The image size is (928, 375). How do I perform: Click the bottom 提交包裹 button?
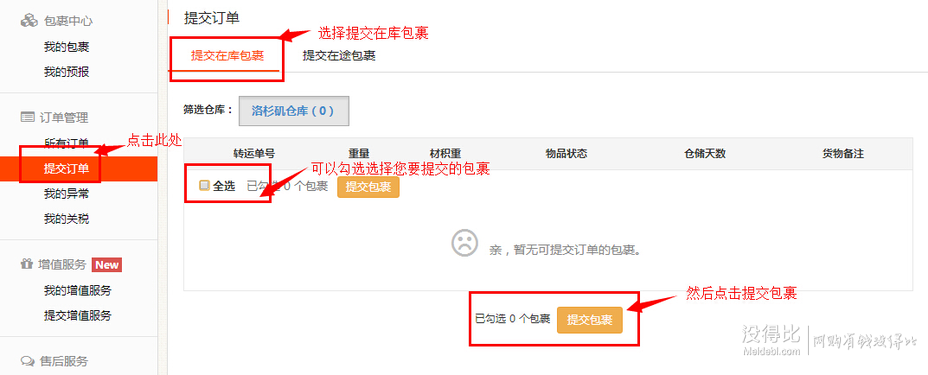tap(589, 320)
